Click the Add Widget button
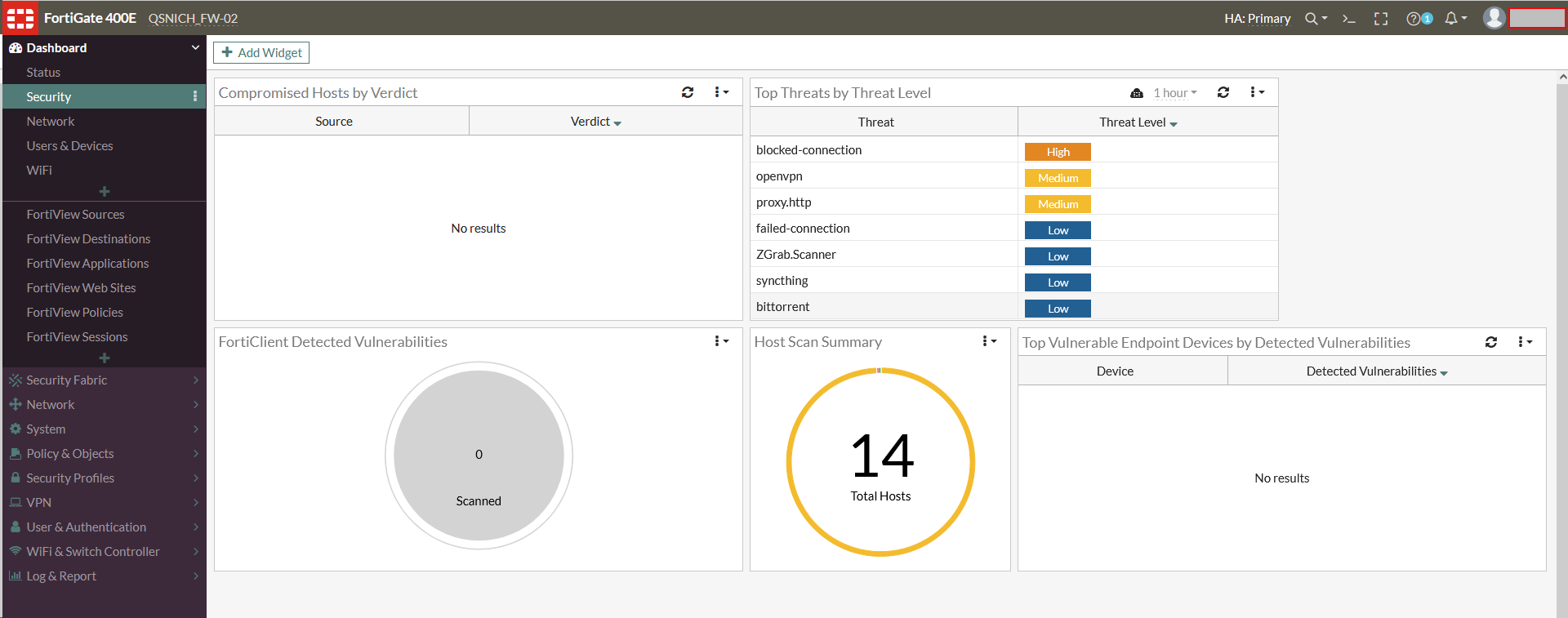1568x618 pixels. click(x=261, y=53)
